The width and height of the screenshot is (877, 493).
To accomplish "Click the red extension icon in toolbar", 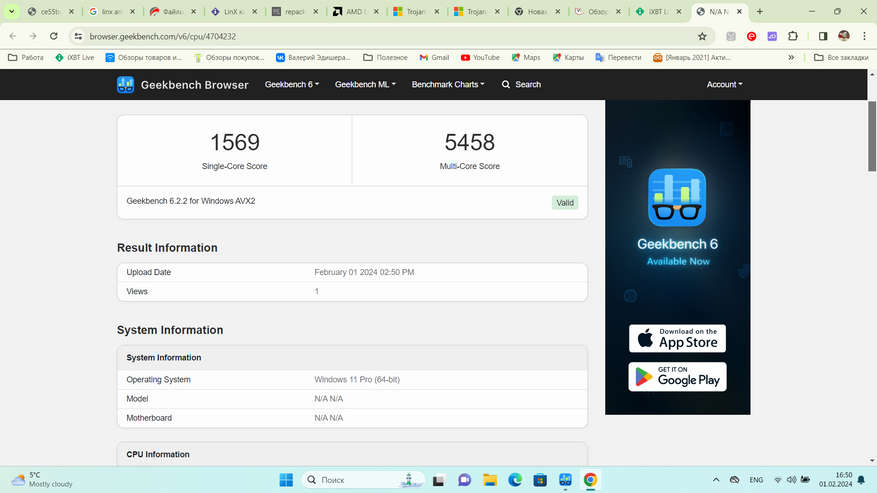I will pyautogui.click(x=752, y=36).
